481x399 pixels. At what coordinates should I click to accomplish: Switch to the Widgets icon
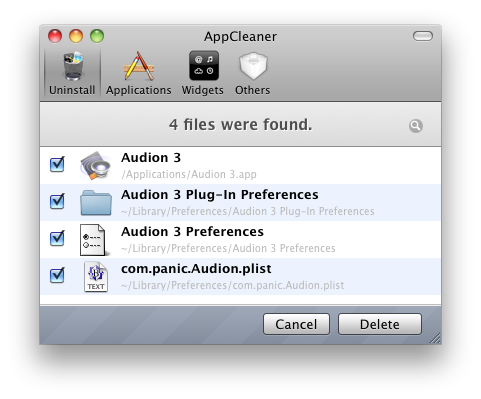pyautogui.click(x=204, y=66)
